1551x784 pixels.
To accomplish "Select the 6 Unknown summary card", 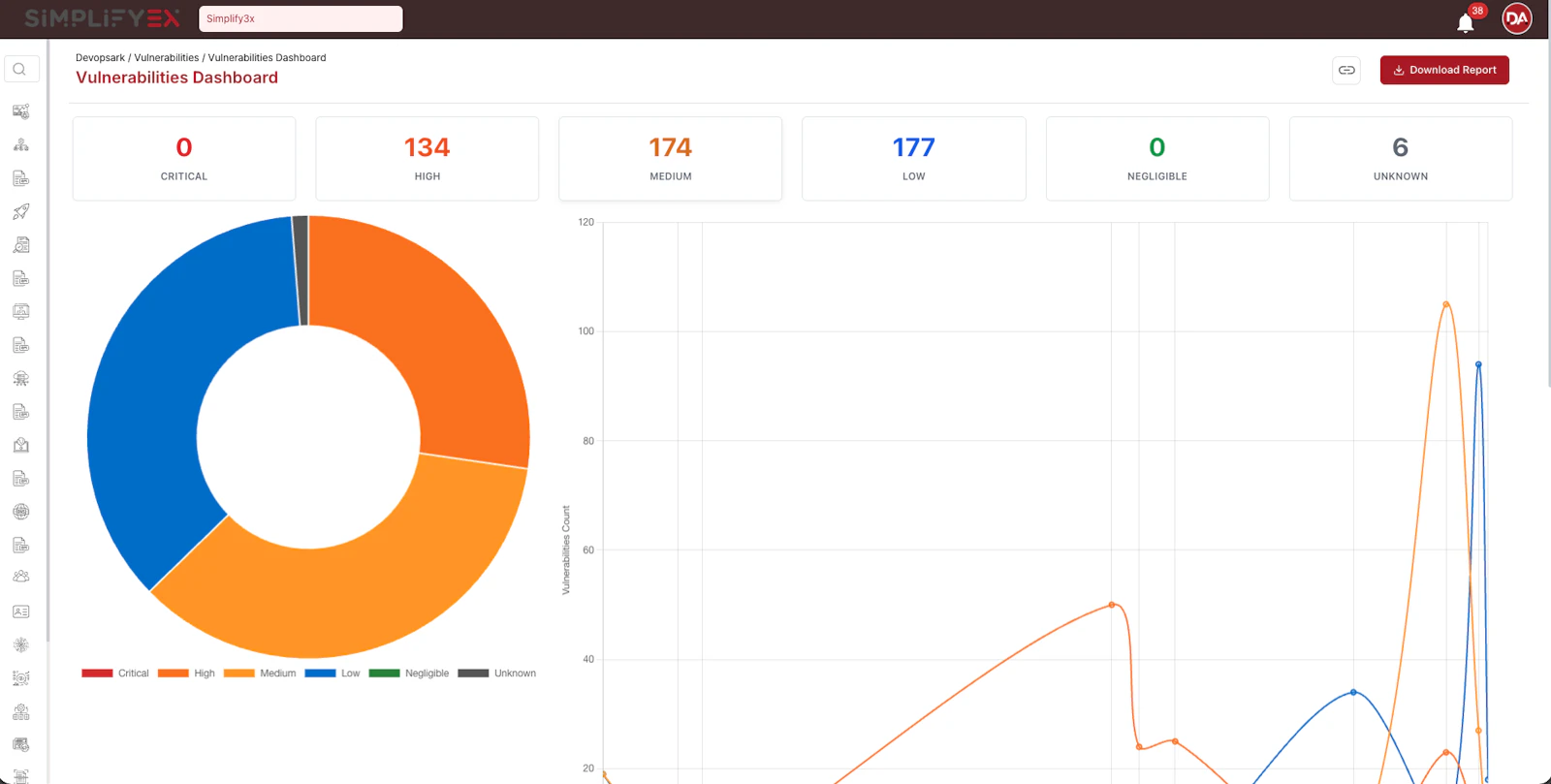I will click(1401, 159).
